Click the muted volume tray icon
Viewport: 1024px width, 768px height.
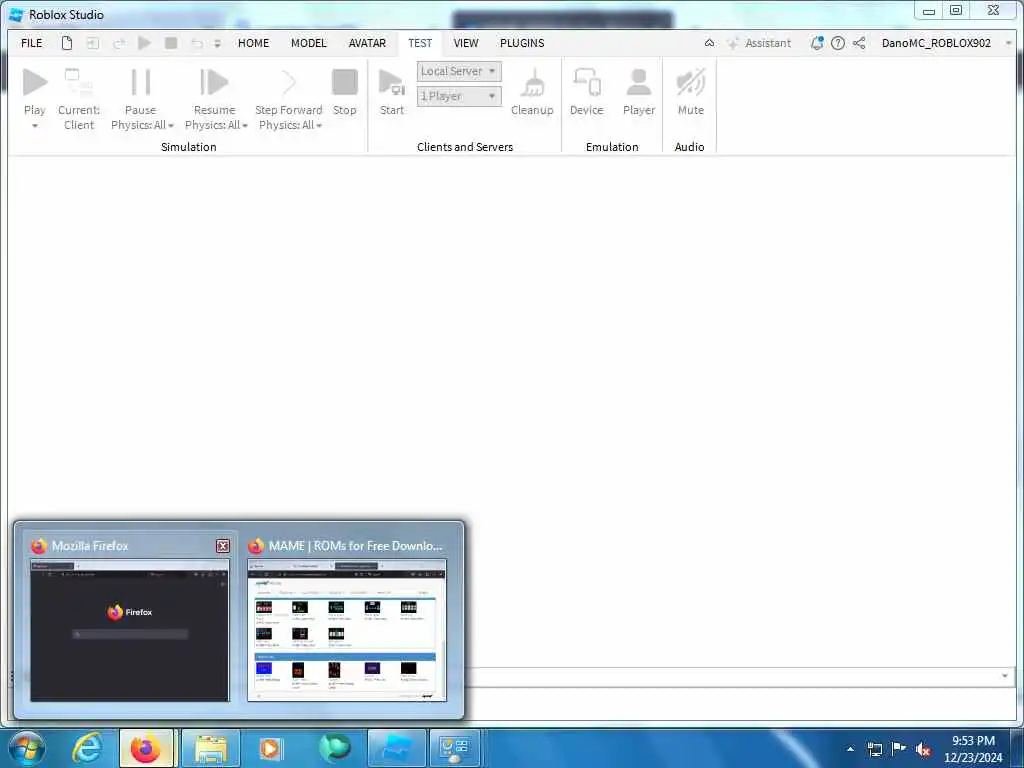click(923, 750)
